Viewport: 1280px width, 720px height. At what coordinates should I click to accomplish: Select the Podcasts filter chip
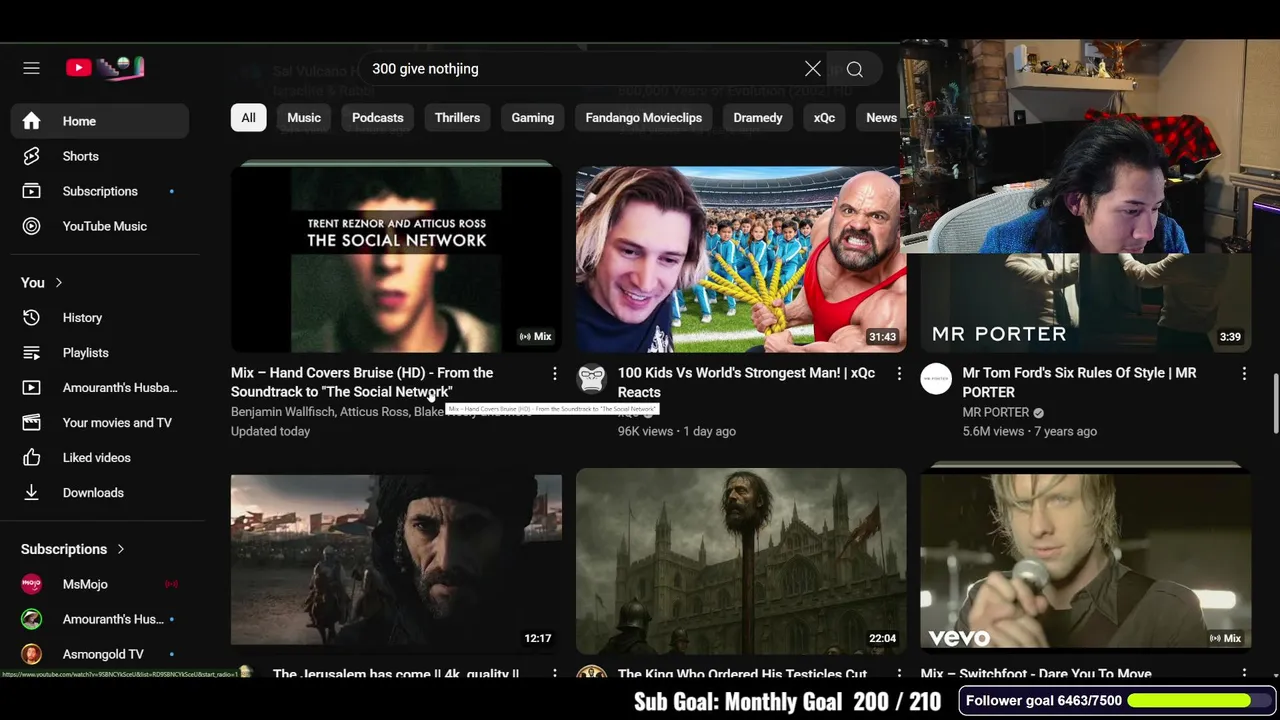click(x=377, y=118)
